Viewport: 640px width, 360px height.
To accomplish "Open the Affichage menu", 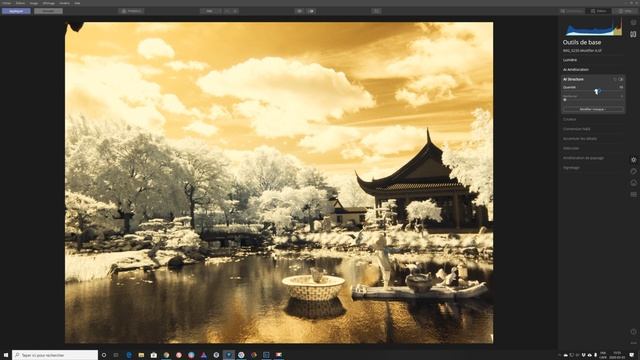I will tap(49, 3).
